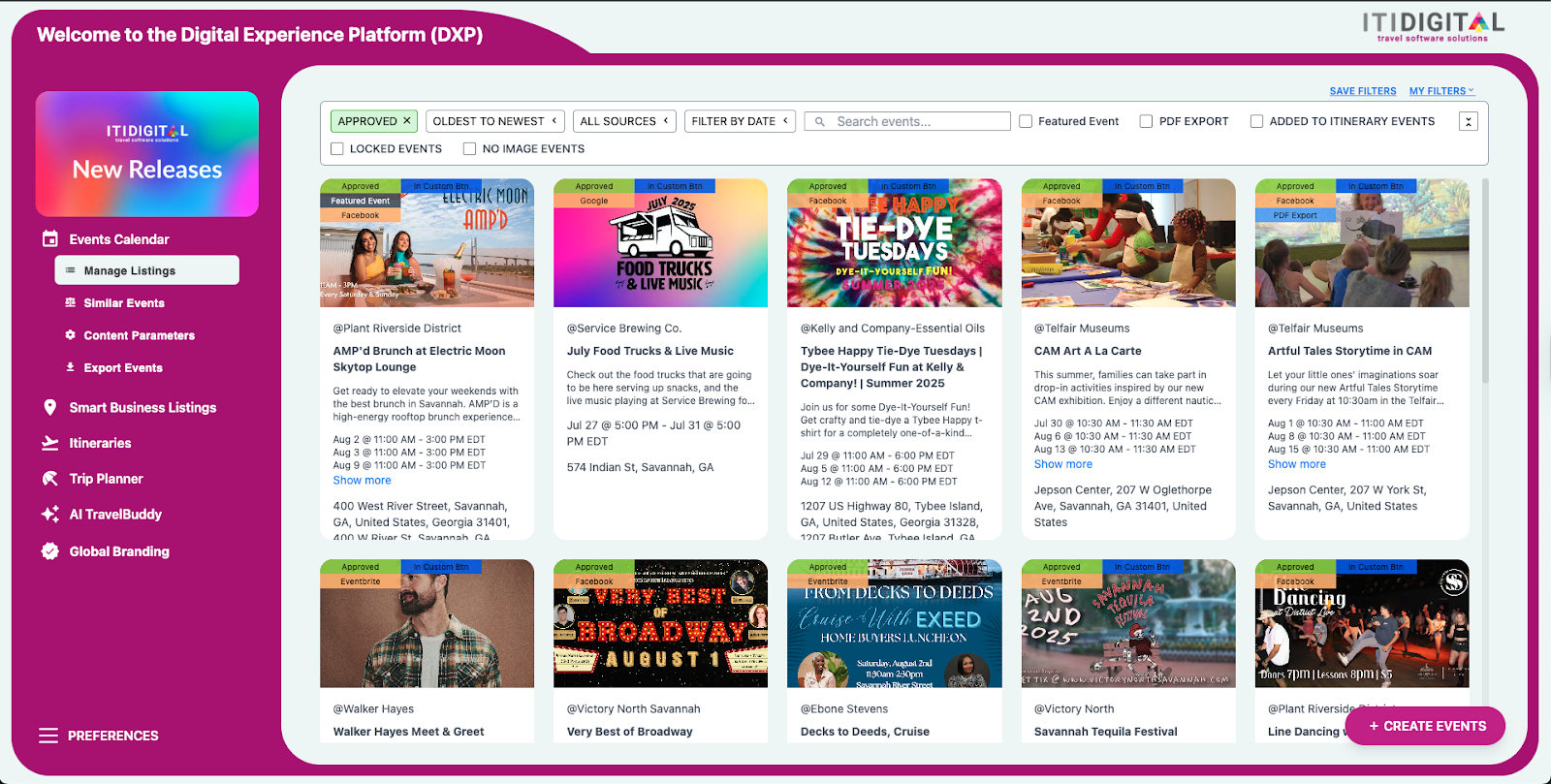
Task: Click the Itineraries plane icon
Action: 50,443
